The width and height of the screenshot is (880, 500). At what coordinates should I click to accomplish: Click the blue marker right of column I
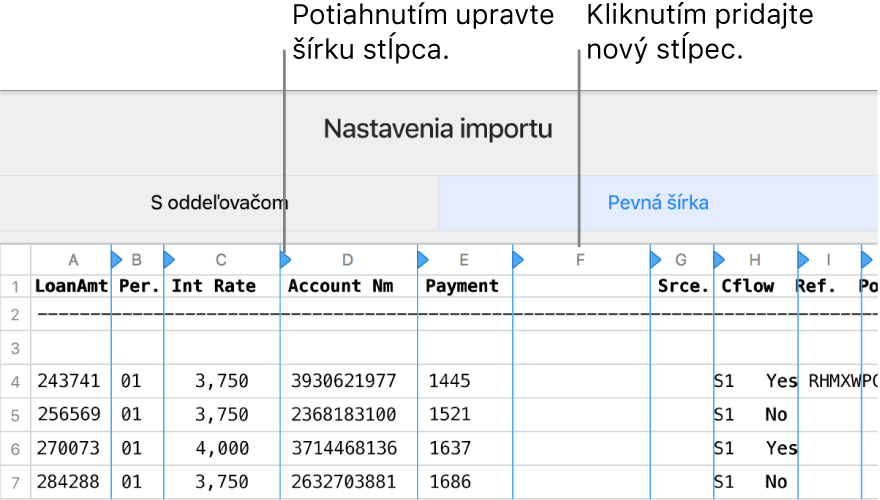coord(866,260)
